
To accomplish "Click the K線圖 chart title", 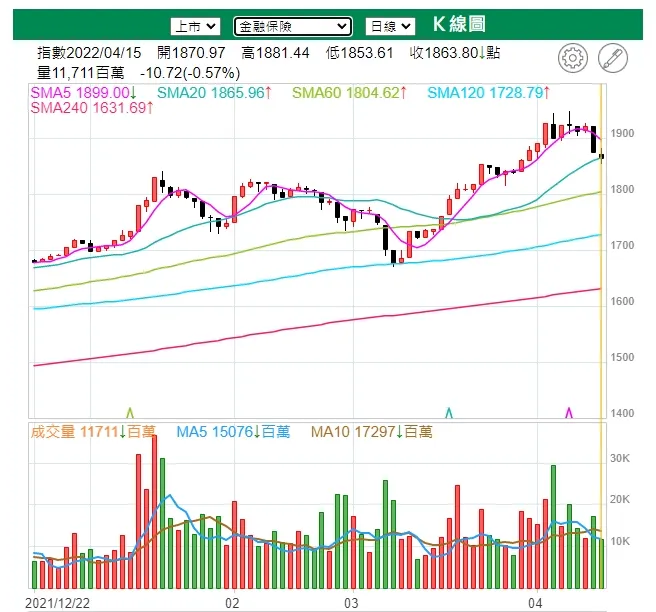I will pos(459,24).
